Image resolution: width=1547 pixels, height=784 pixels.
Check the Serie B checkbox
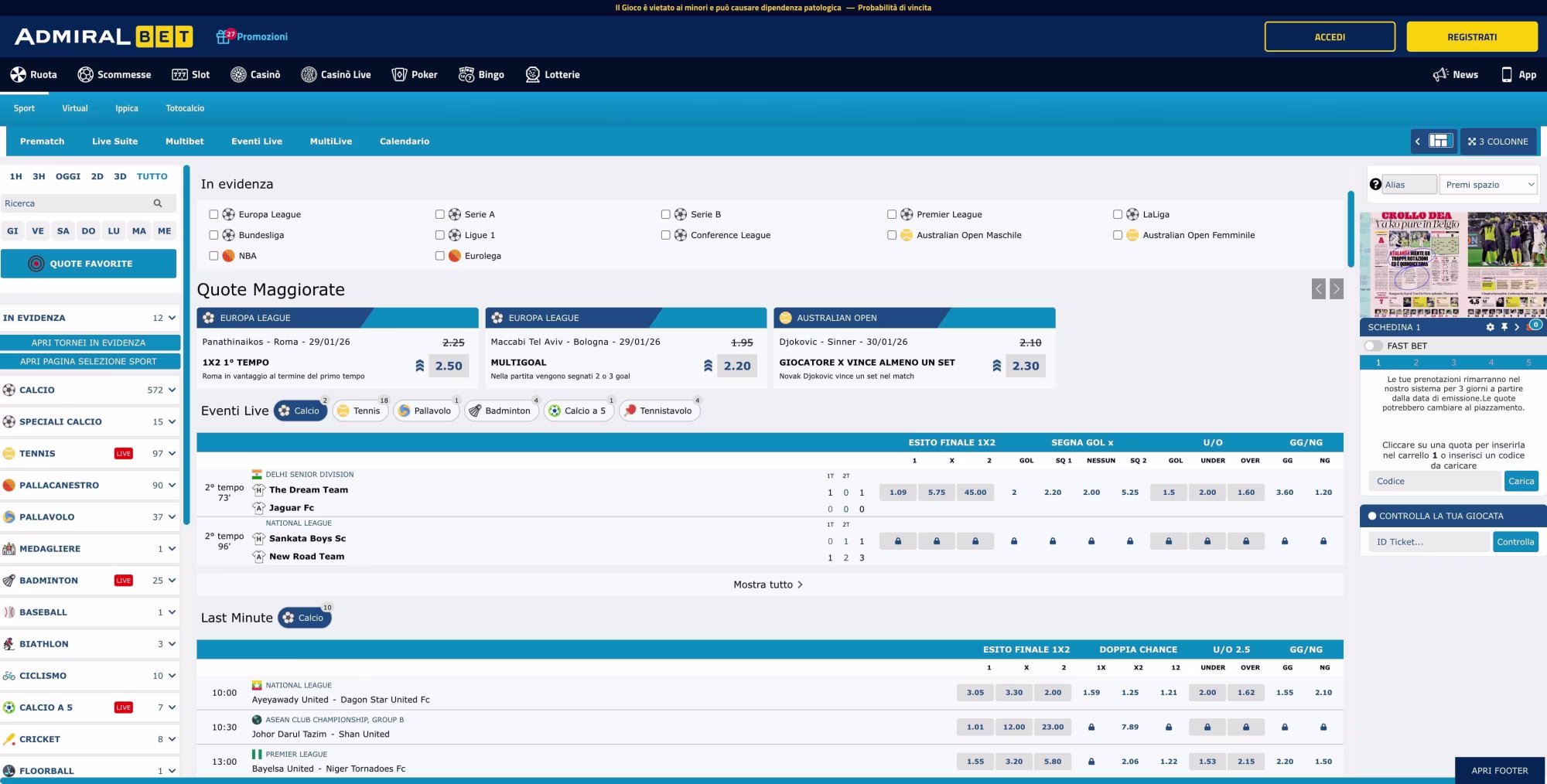coord(665,214)
